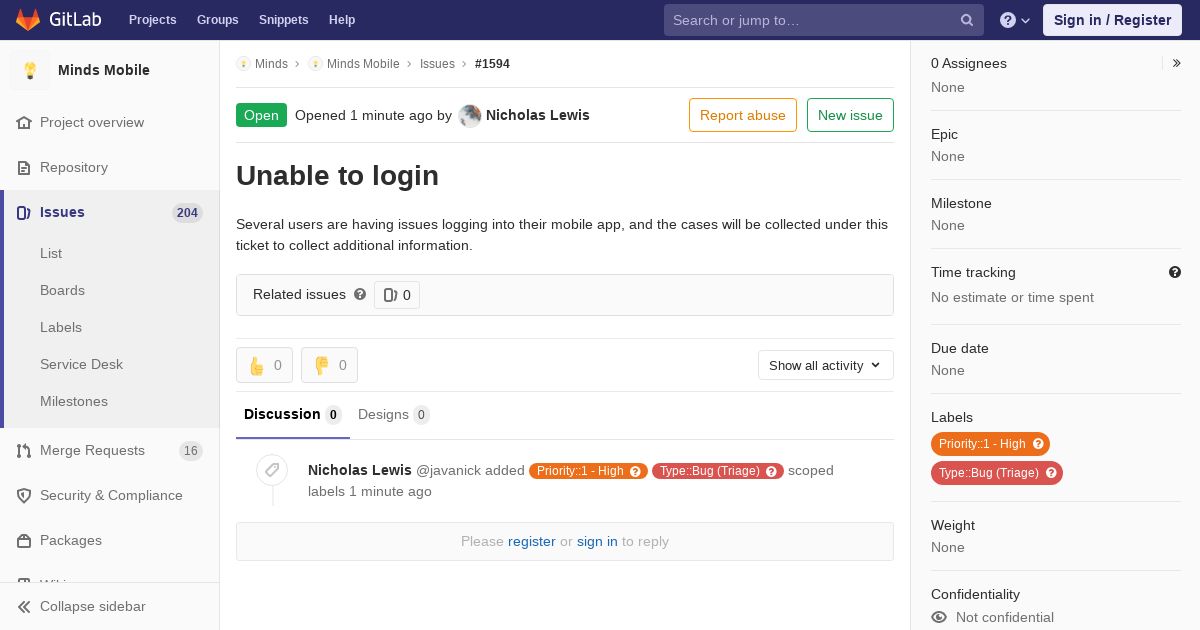The height and width of the screenshot is (630, 1200).
Task: Click the Merge Requests count badge 16
Action: pos(191,450)
